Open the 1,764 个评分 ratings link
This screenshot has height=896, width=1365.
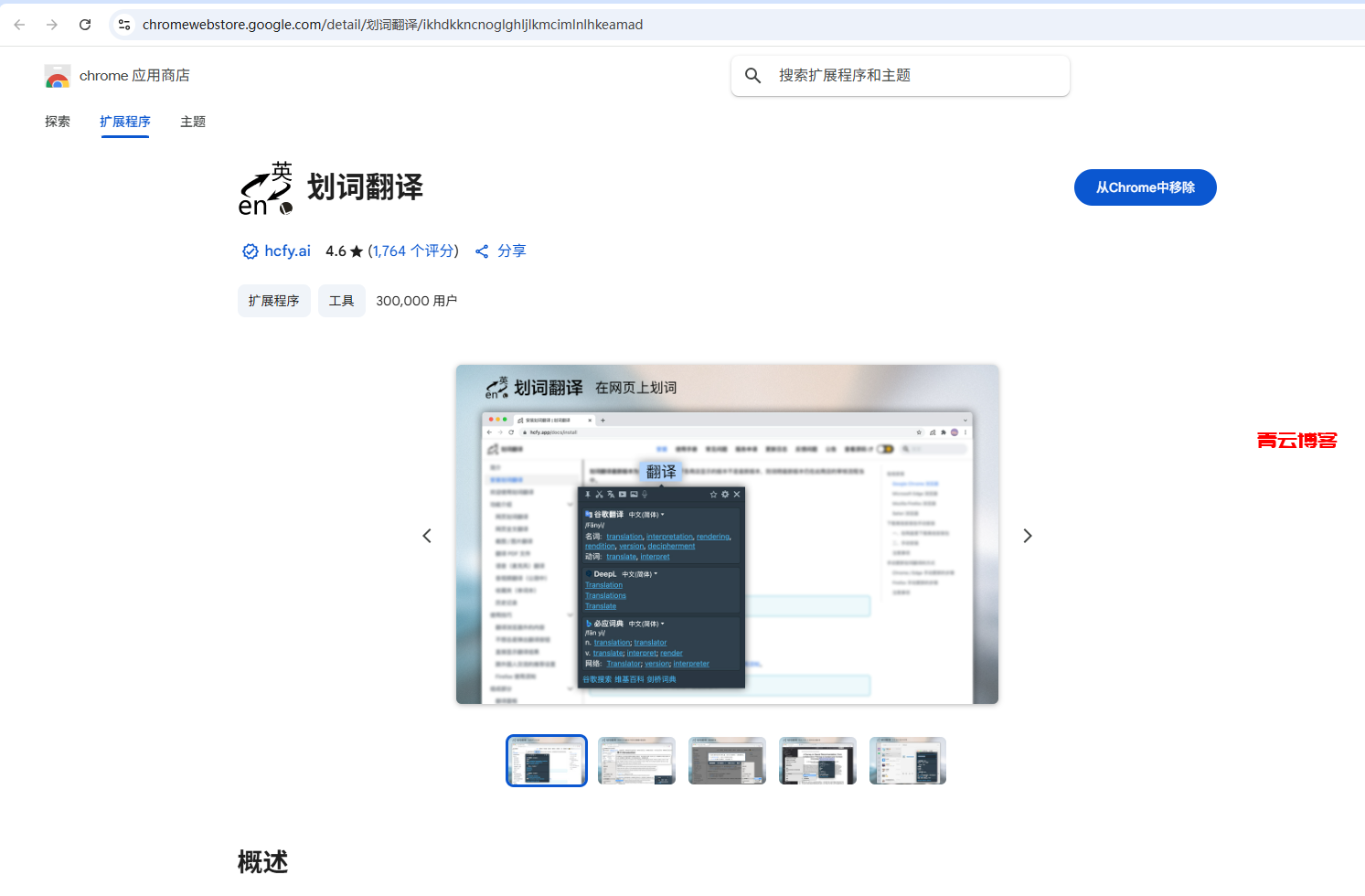click(x=413, y=251)
